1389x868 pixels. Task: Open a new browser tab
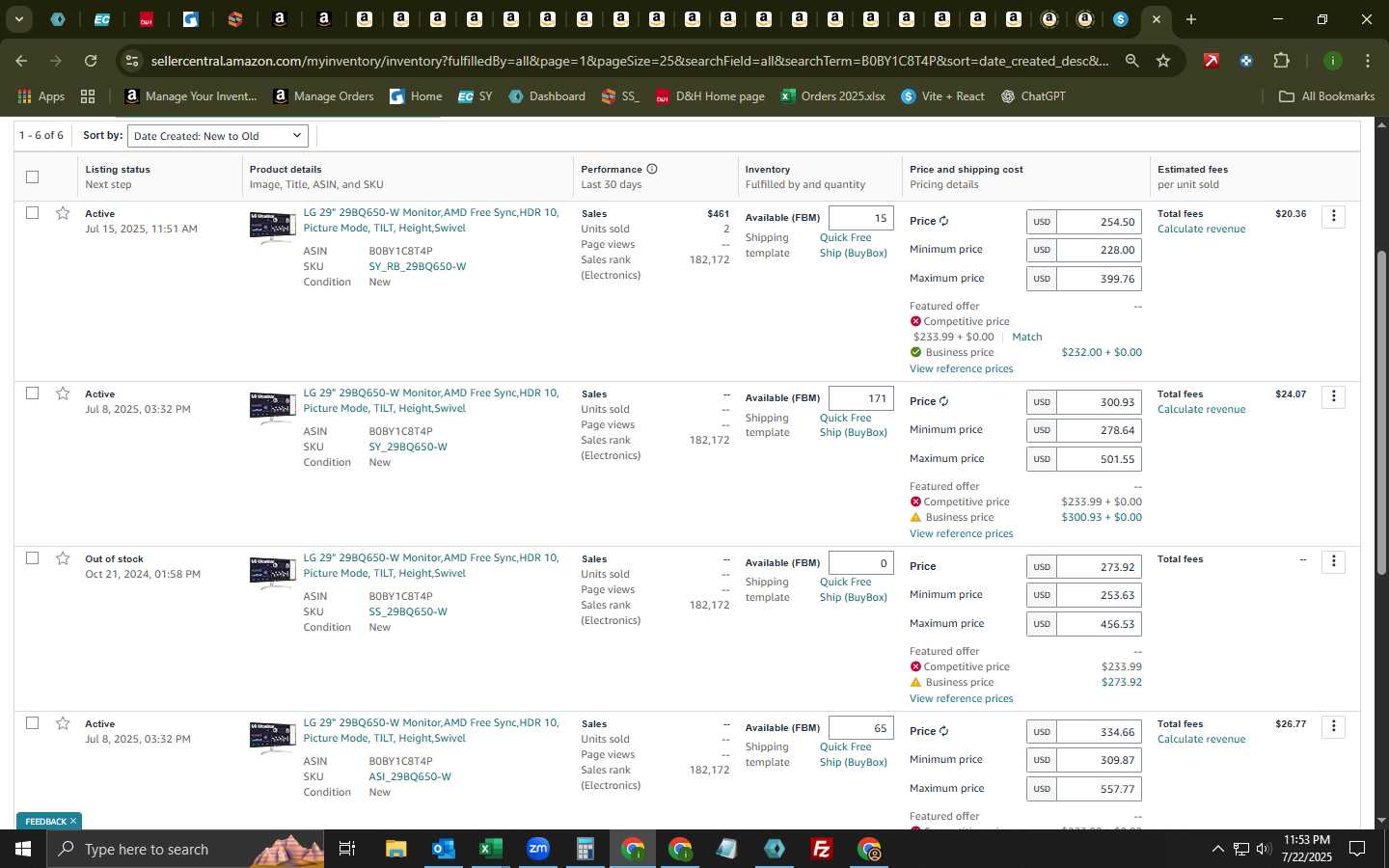click(1191, 19)
